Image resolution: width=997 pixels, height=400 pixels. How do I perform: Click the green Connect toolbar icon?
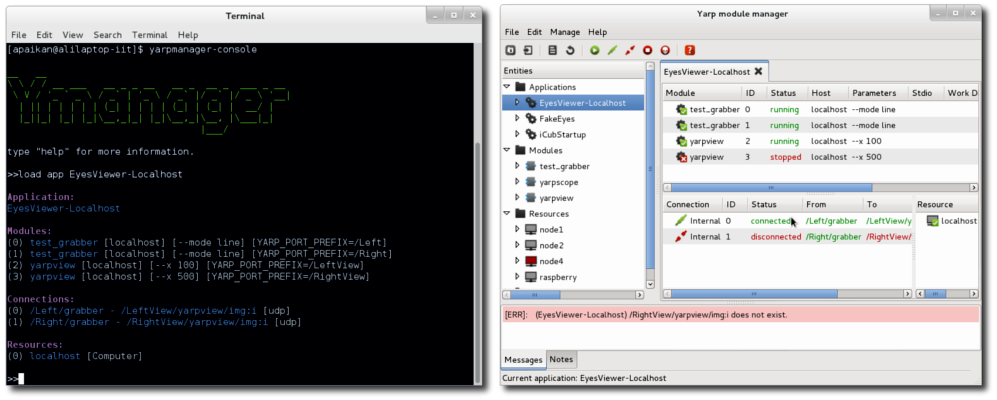(612, 50)
